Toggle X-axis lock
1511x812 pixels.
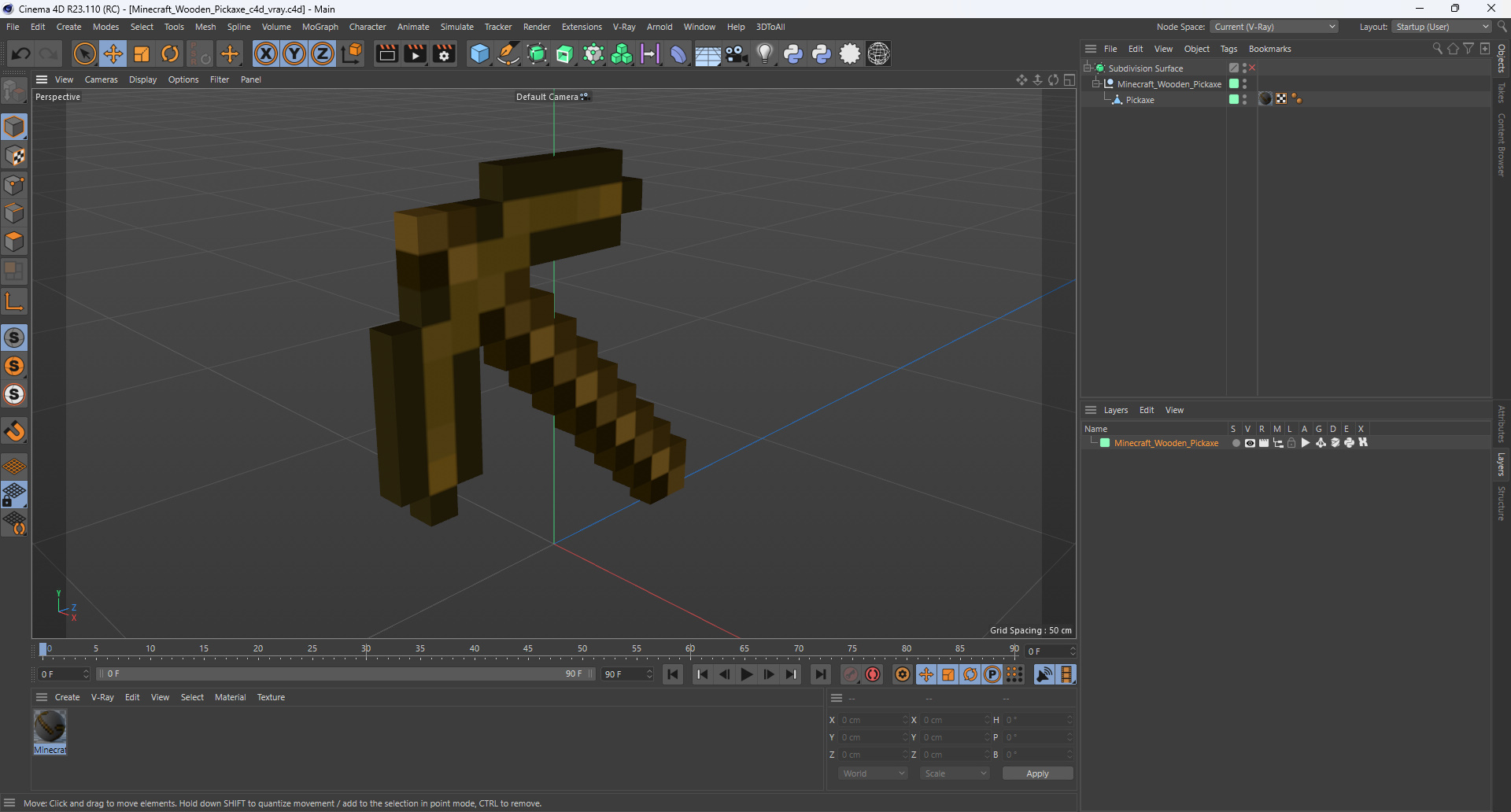pyautogui.click(x=266, y=54)
